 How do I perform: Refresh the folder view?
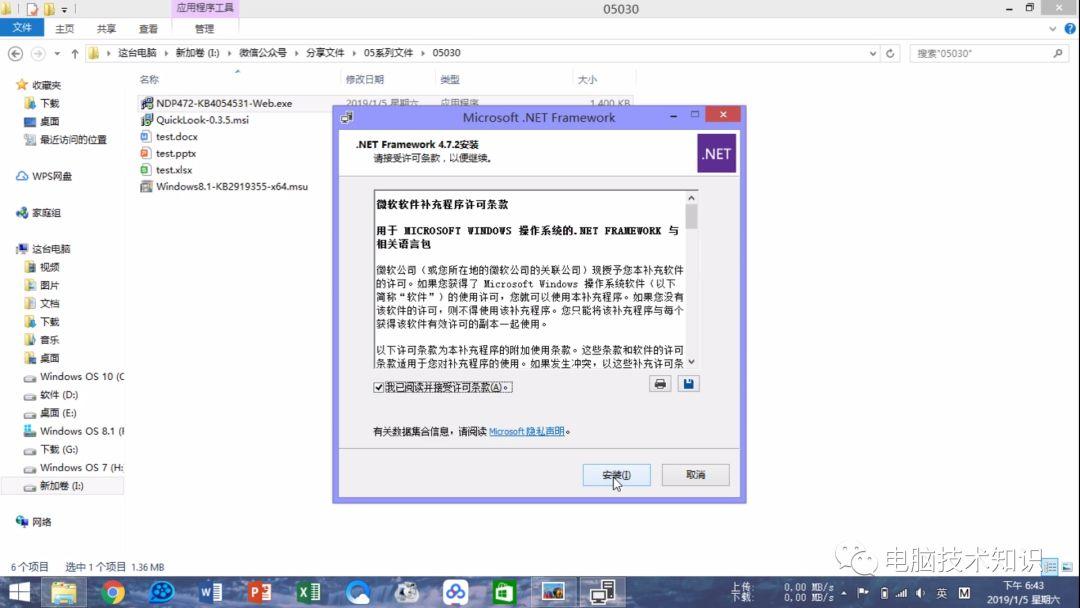pyautogui.click(x=890, y=53)
